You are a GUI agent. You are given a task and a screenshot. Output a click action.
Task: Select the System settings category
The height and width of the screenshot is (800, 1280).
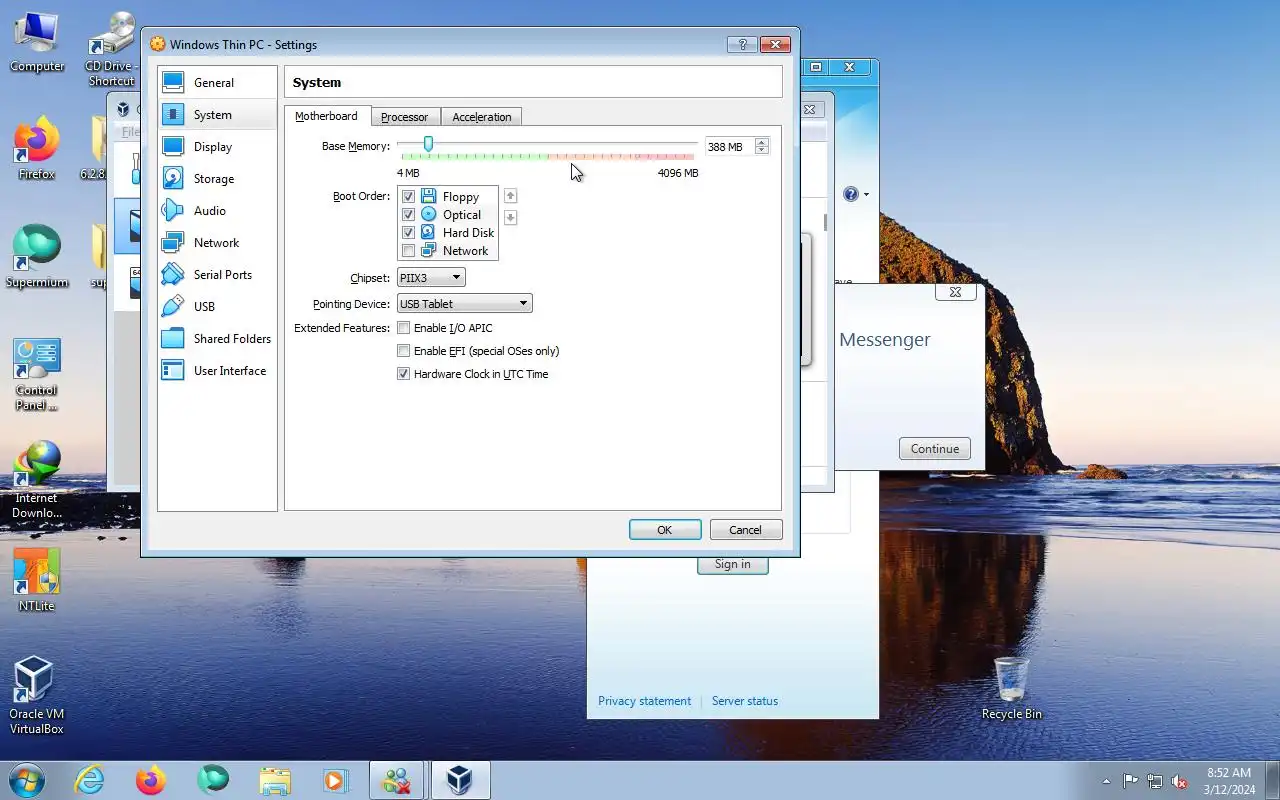pos(217,115)
